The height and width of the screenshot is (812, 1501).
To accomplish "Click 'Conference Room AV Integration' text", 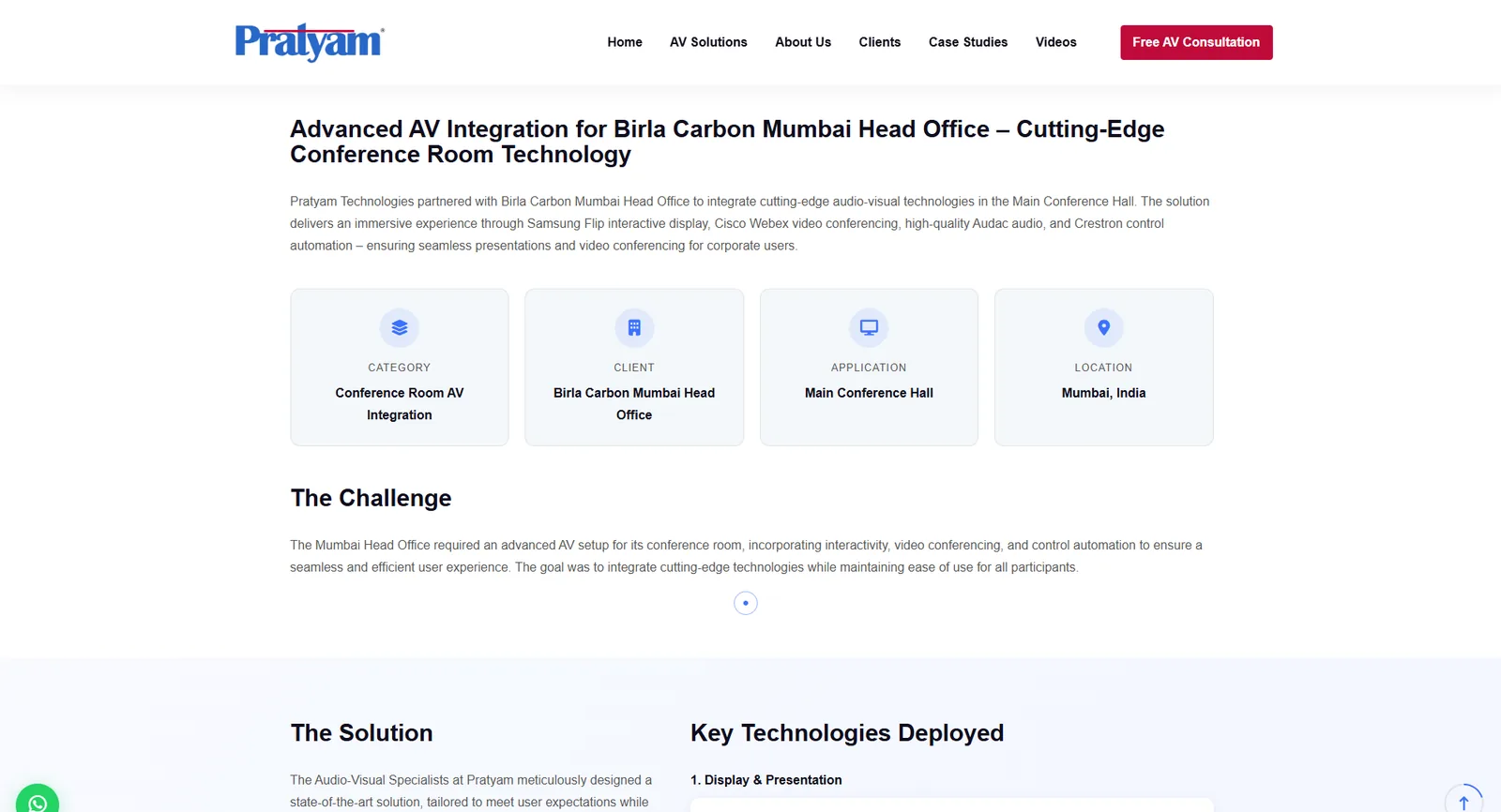I will coord(400,404).
